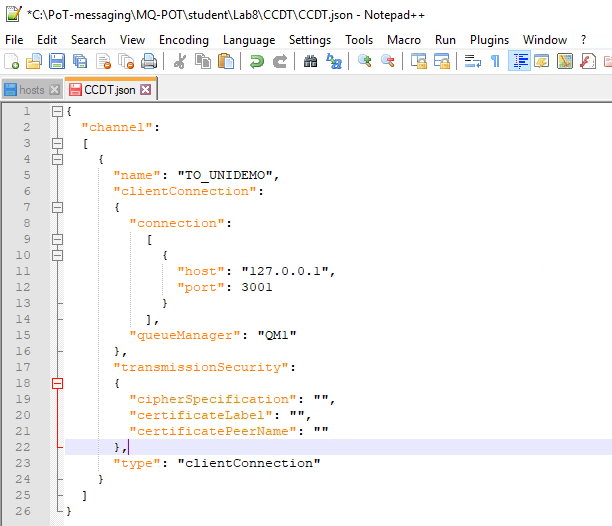The width and height of the screenshot is (612, 526).
Task: Collapse the connection array fold on line 9
Action: pyautogui.click(x=57, y=240)
